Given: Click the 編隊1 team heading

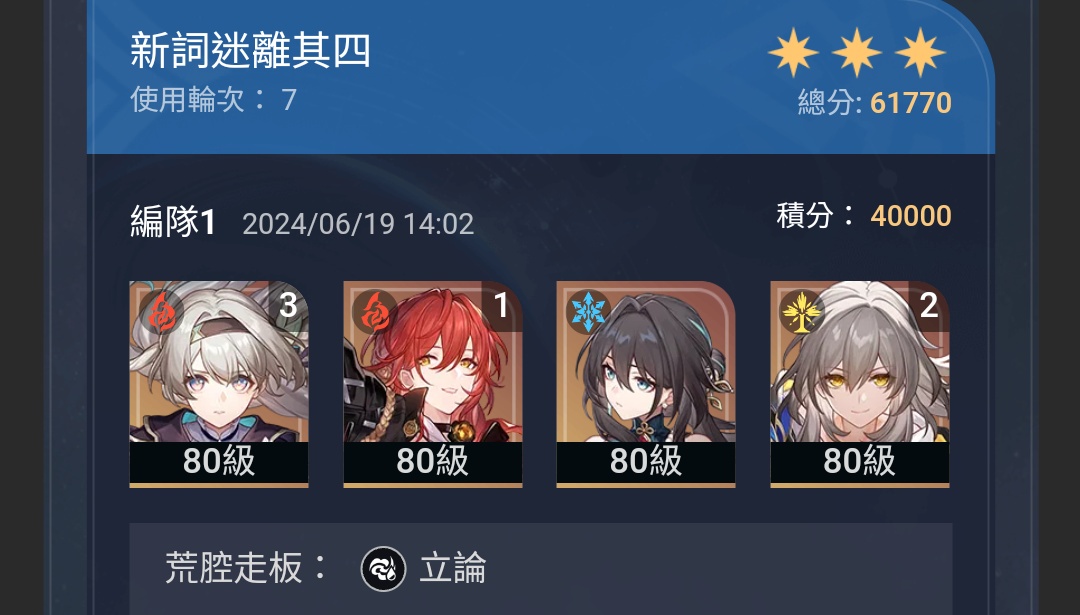Looking at the screenshot, I should 174,222.
